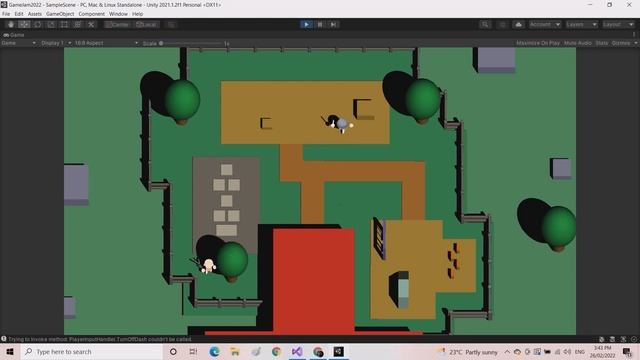The image size is (640, 360).
Task: Open Services cloud icon
Action: [518, 24]
